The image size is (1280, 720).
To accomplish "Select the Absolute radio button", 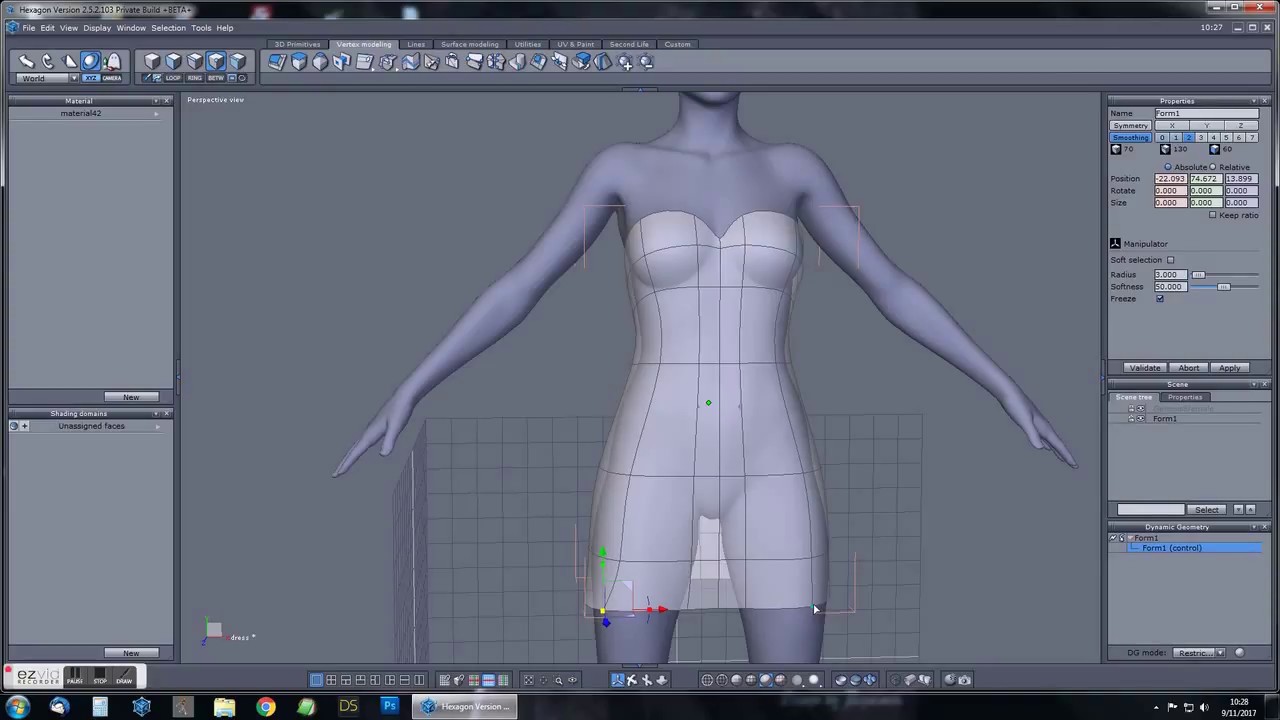I will [x=1168, y=167].
